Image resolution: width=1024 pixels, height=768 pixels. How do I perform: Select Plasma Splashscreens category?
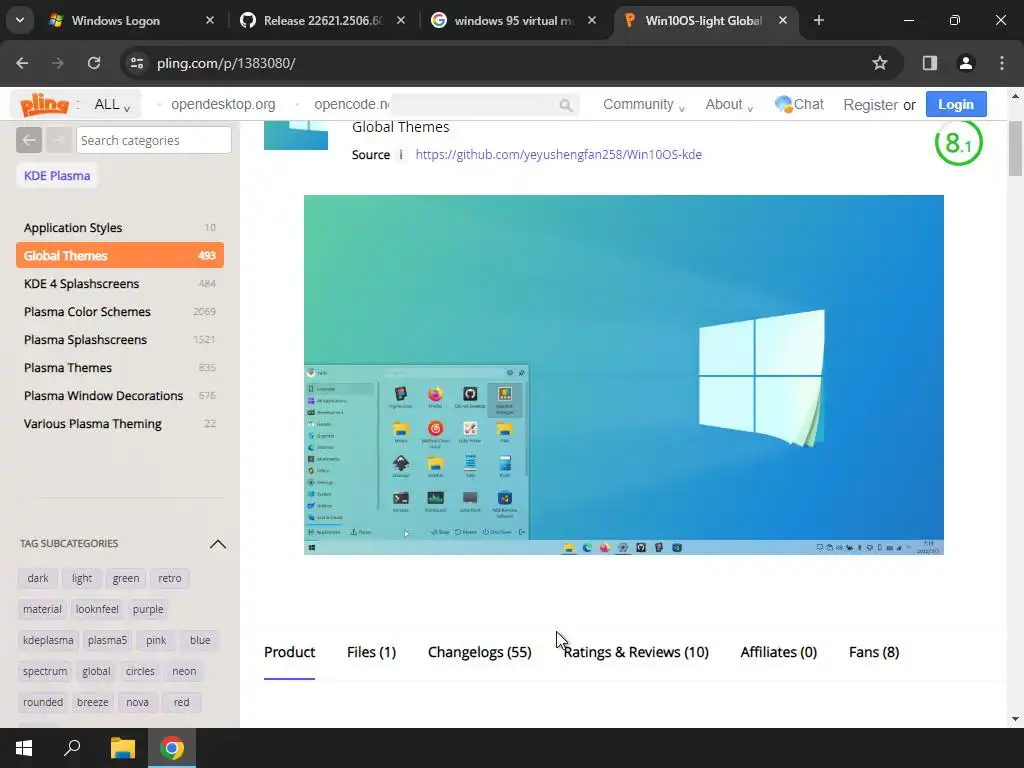point(120,340)
